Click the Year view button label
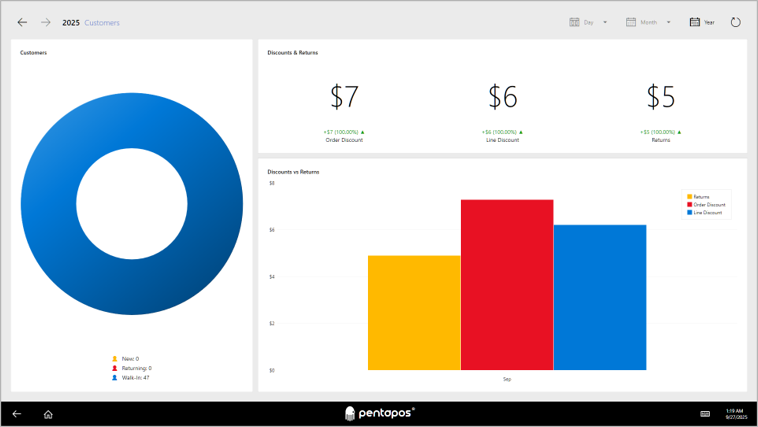The height and width of the screenshot is (427, 758). (x=709, y=22)
